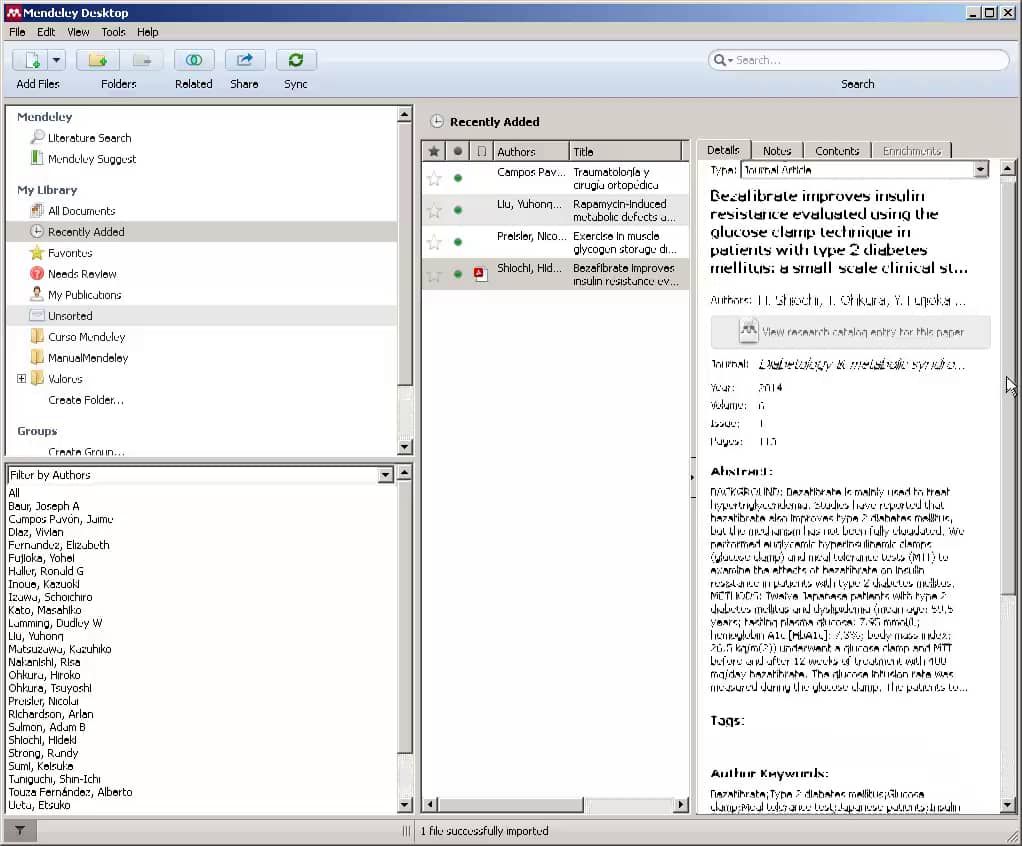Sort by the Title column header
Screen dimensions: 1022x846
point(626,151)
